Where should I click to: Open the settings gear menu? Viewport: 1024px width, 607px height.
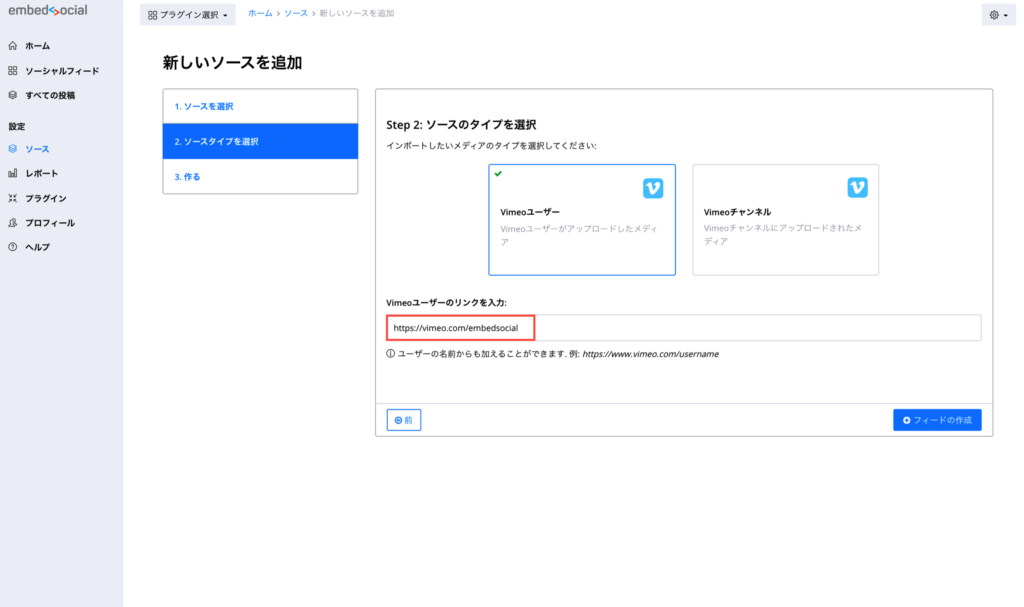click(x=999, y=14)
